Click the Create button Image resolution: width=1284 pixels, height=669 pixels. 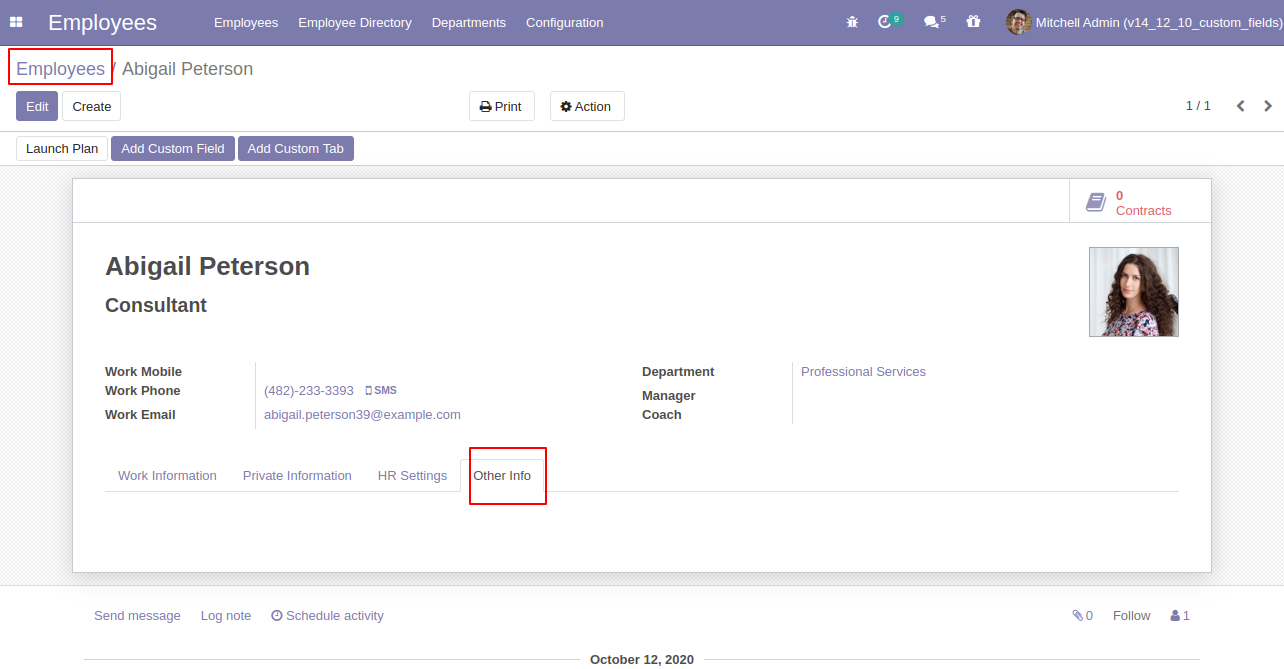click(92, 106)
